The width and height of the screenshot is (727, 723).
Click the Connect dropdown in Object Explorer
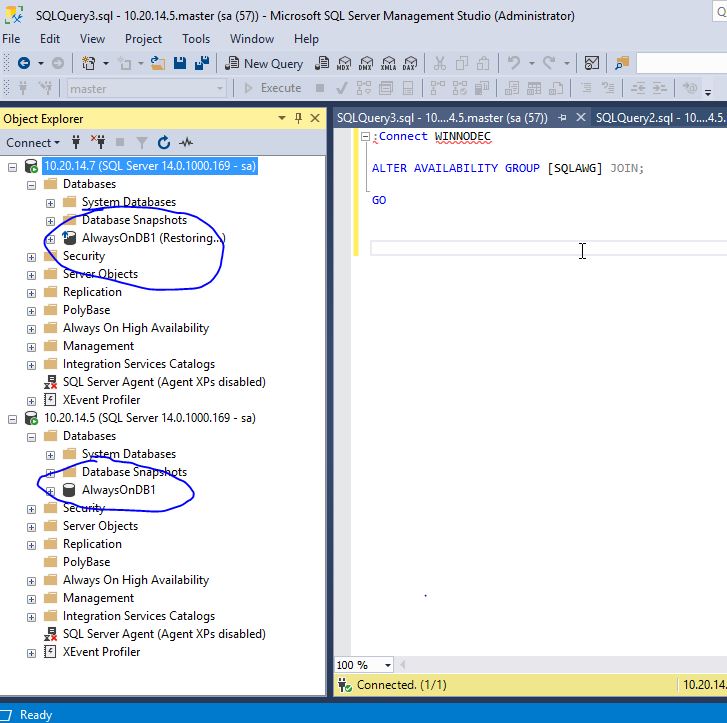point(32,143)
